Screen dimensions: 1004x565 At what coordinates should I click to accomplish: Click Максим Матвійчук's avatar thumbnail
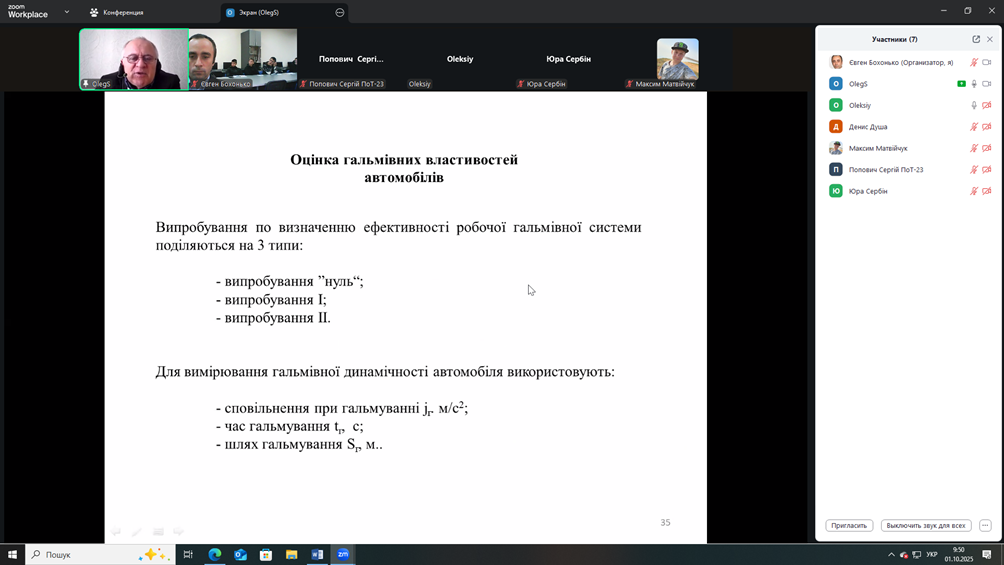[677, 59]
